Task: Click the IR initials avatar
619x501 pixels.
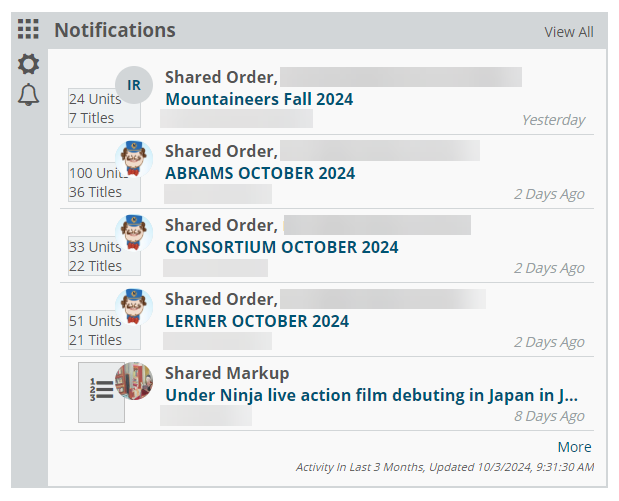Action: 134,85
